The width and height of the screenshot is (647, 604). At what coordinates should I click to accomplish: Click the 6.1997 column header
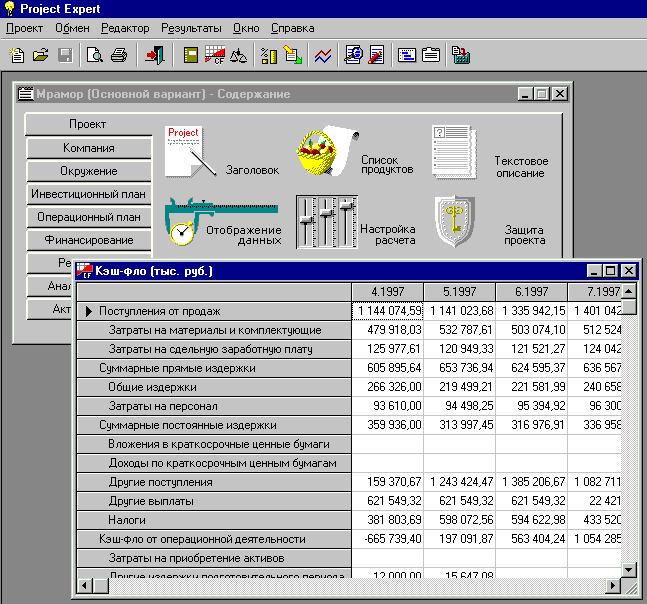[531, 292]
